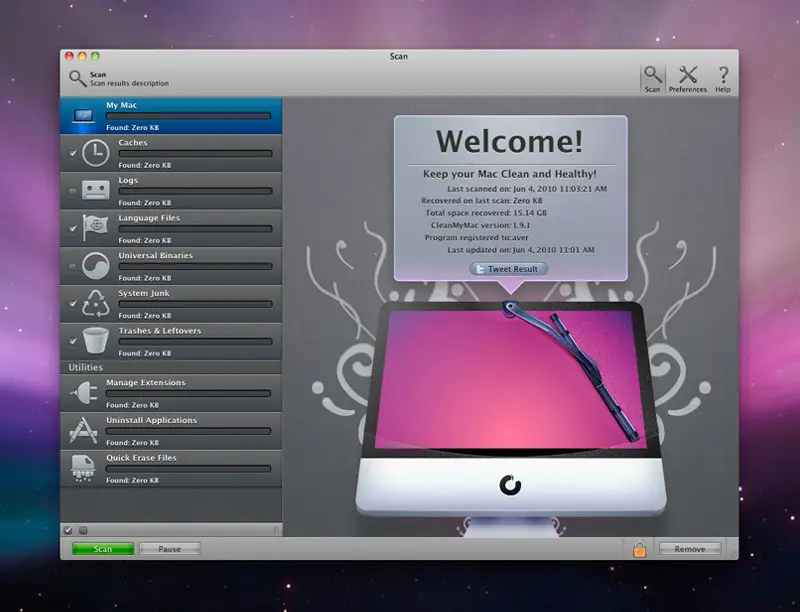Open the Scan toolbar magnifier icon

point(652,74)
